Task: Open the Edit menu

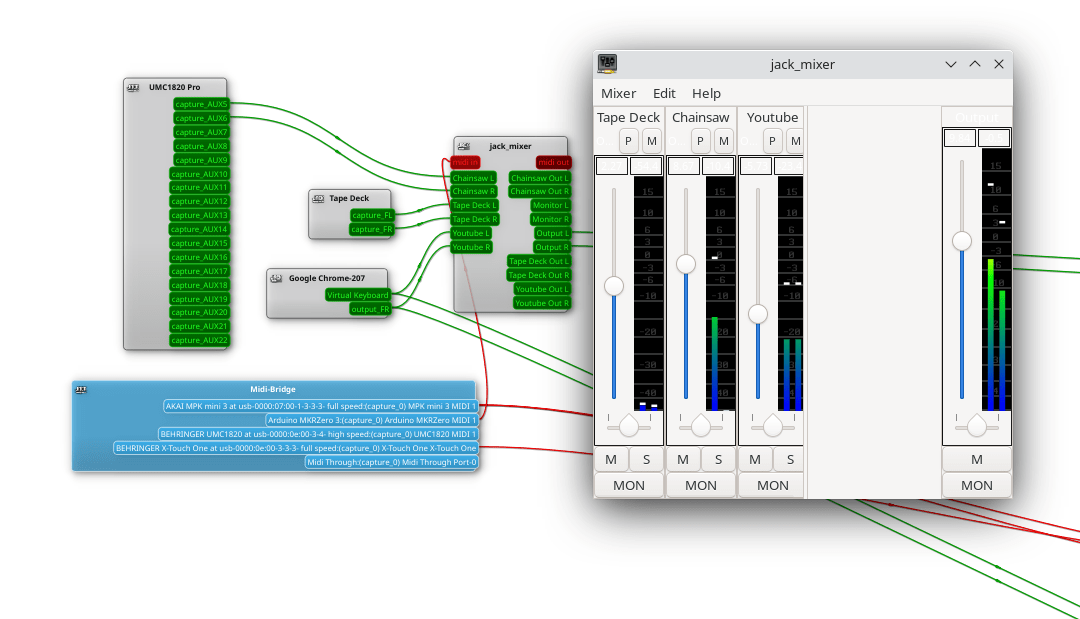Action: (663, 93)
